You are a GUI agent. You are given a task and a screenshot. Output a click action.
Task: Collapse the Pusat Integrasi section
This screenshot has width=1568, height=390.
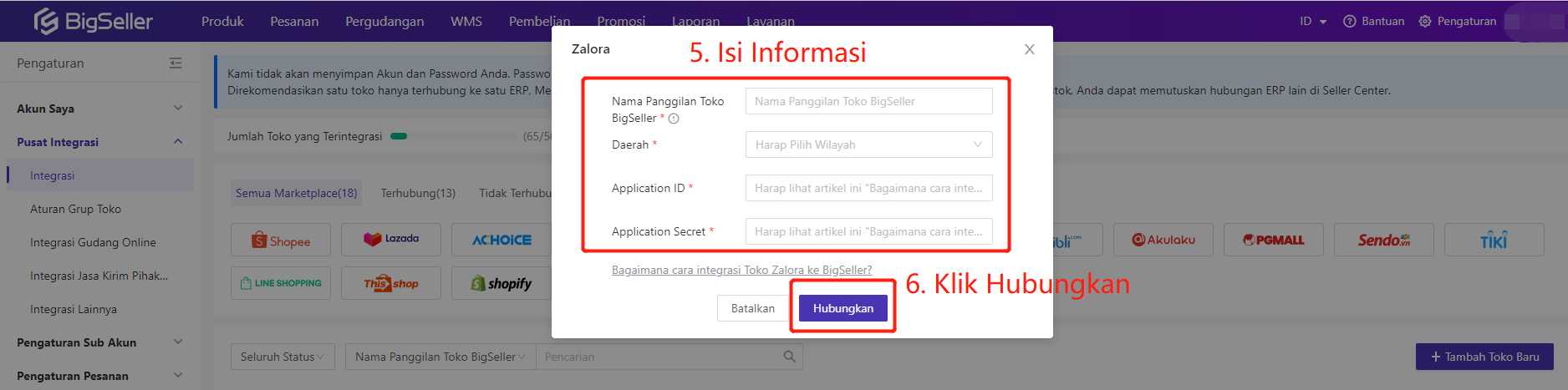pos(99,142)
